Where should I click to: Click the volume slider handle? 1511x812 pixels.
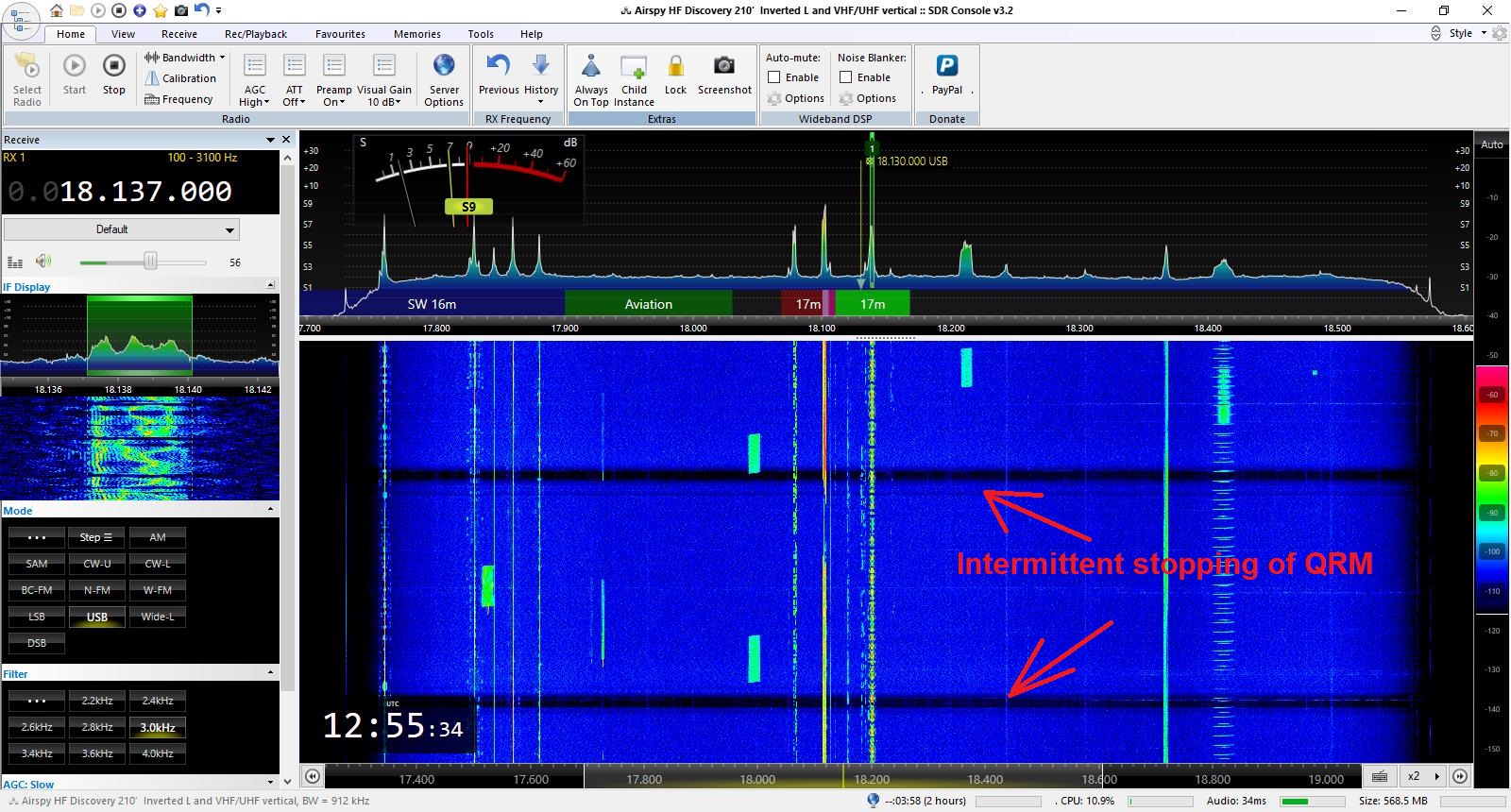coord(150,262)
